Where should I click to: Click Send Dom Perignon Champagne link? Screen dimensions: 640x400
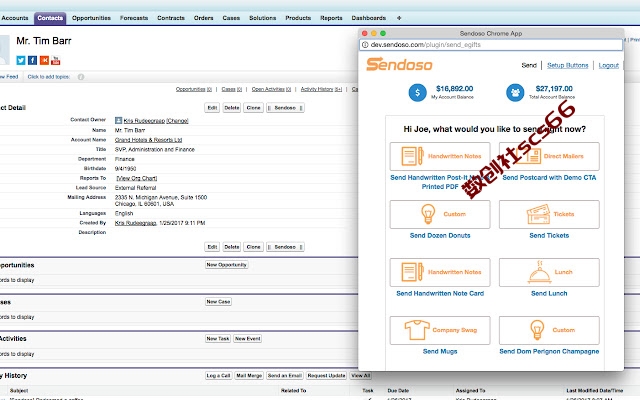pos(549,351)
